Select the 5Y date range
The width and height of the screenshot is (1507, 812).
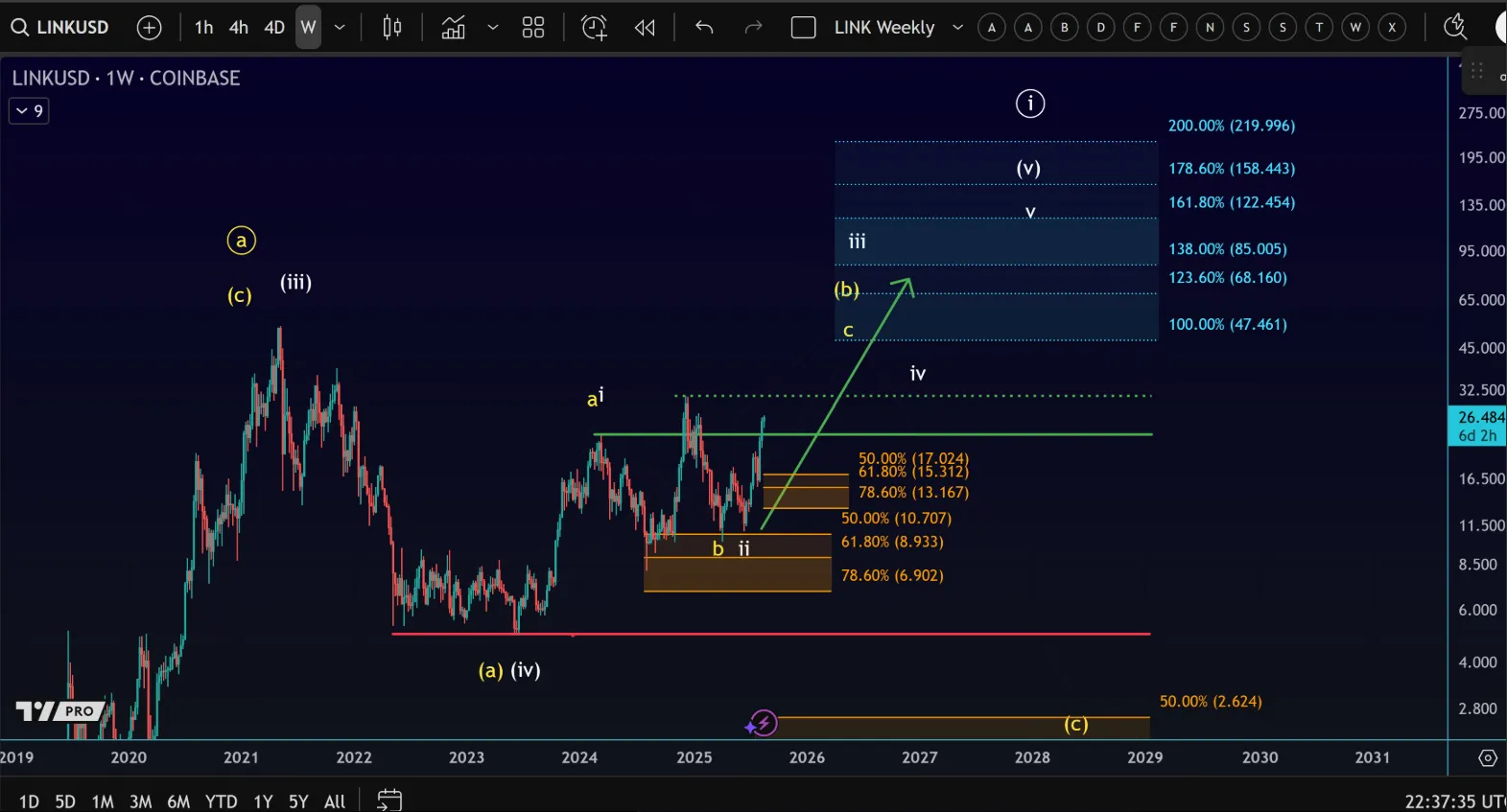coord(298,800)
